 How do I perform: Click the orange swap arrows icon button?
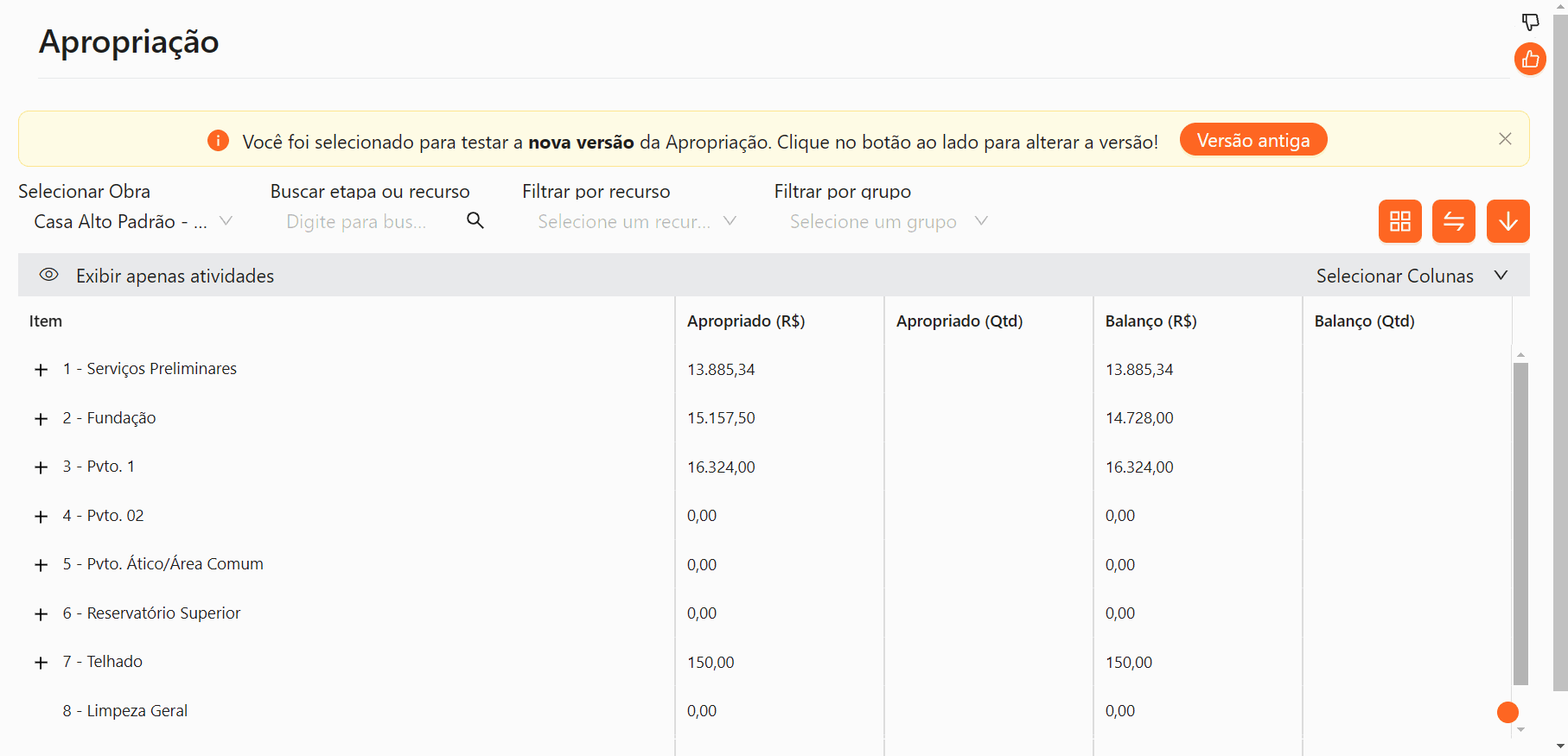click(x=1453, y=221)
